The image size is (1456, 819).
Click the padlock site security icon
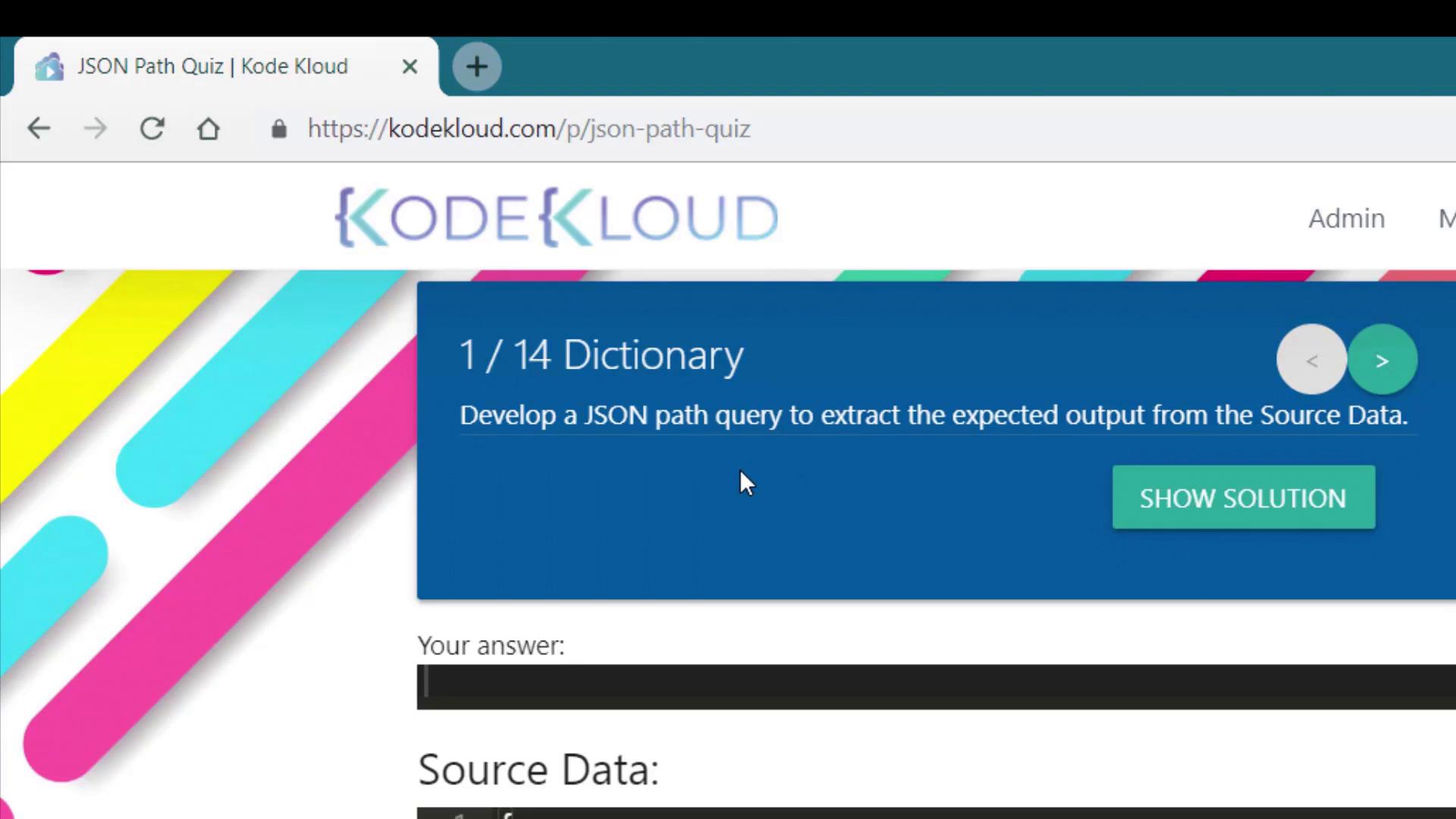[279, 129]
